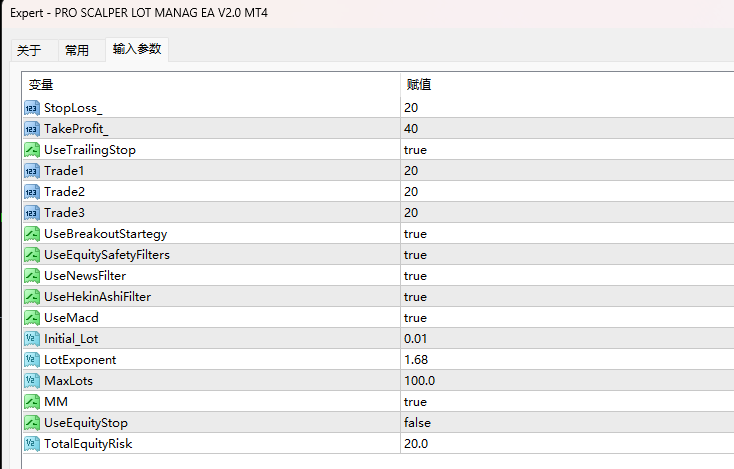Viewport: 734px width, 469px height.
Task: Select the boolean icon for UseNewsFilter
Action: pyautogui.click(x=32, y=276)
